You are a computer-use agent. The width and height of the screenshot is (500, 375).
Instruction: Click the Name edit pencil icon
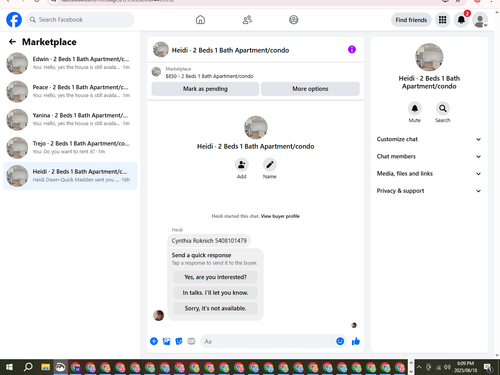(x=270, y=165)
